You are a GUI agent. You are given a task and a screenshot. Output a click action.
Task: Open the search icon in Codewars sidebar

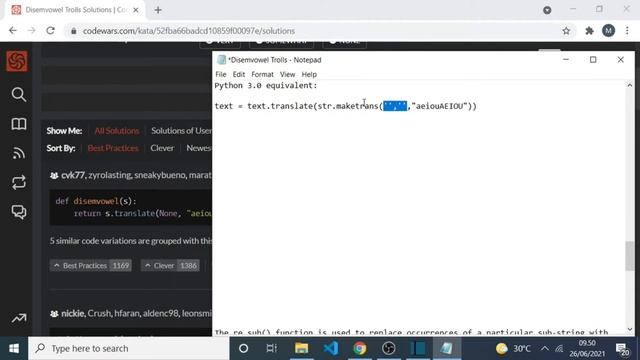click(18, 95)
